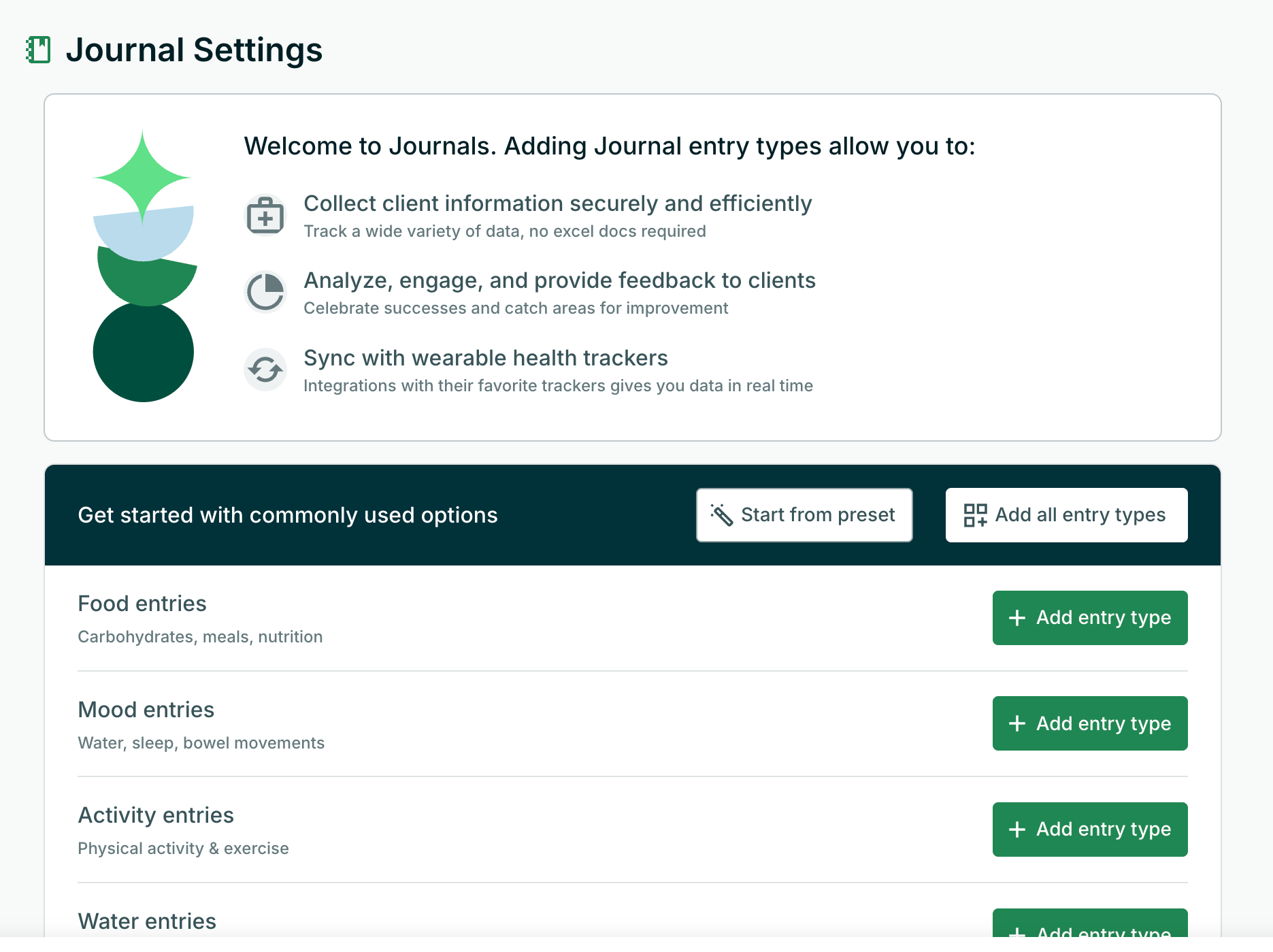Click the Water entries heading
The width and height of the screenshot is (1273, 952).
[x=147, y=921]
